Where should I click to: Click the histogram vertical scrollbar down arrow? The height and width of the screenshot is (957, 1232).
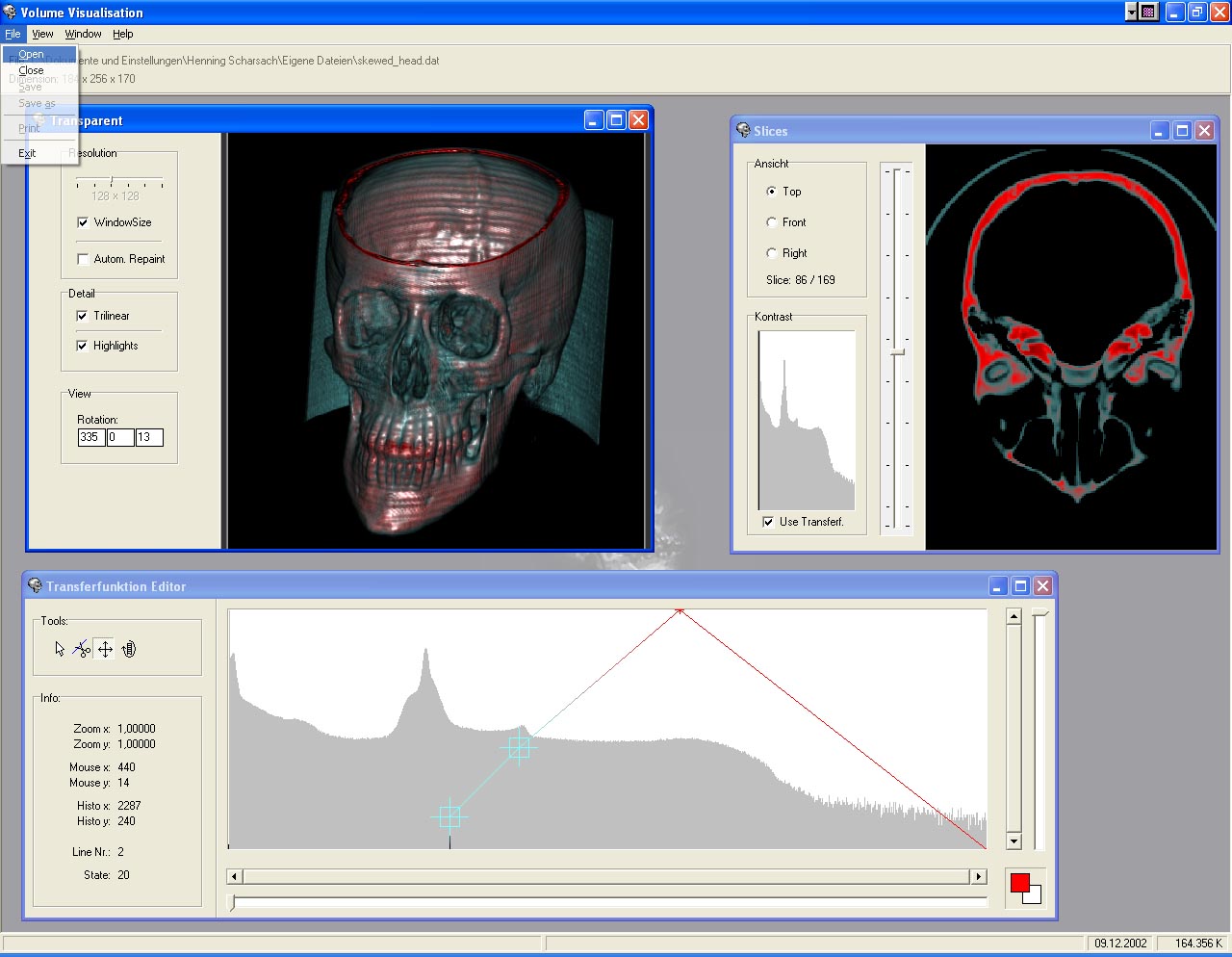pyautogui.click(x=1014, y=841)
